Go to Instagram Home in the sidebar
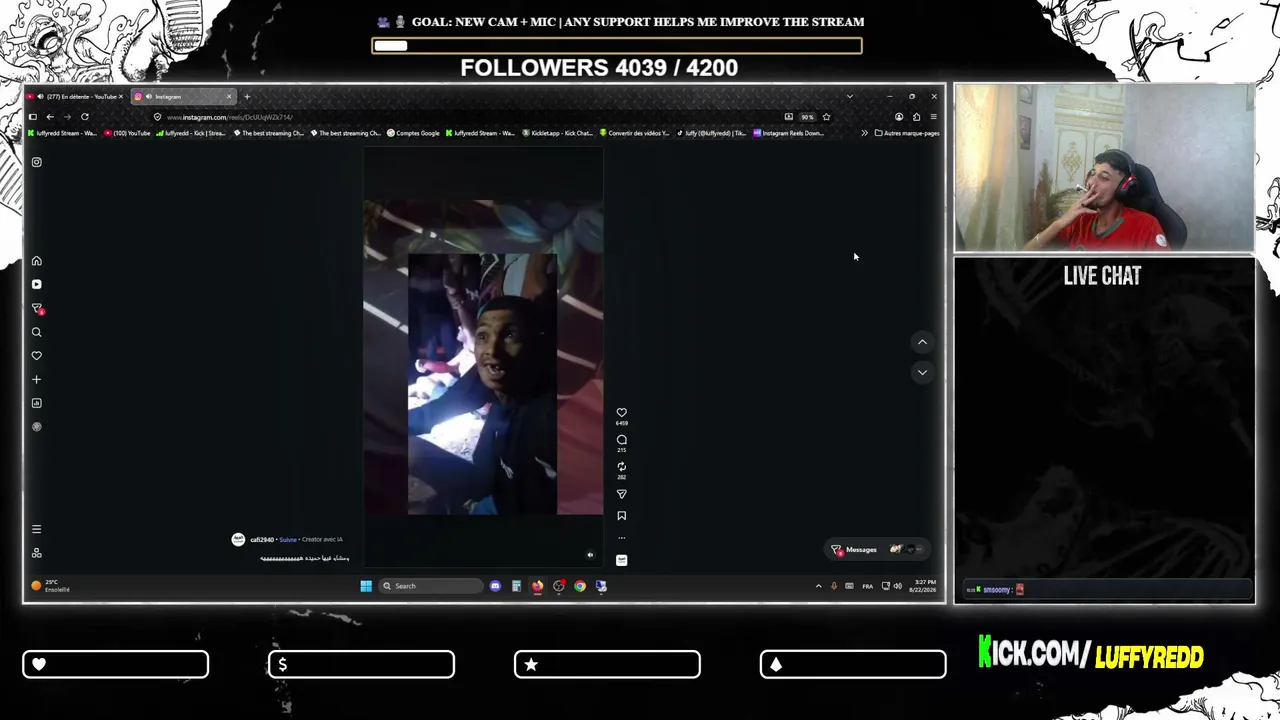 tap(36, 261)
